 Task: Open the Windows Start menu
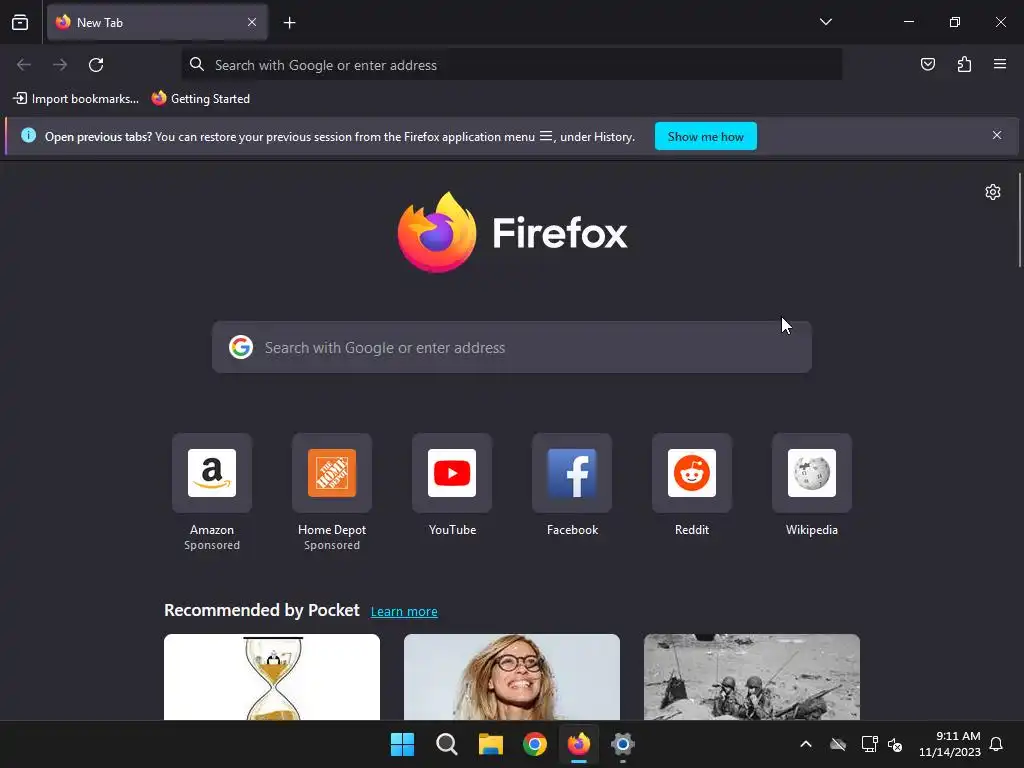402,744
